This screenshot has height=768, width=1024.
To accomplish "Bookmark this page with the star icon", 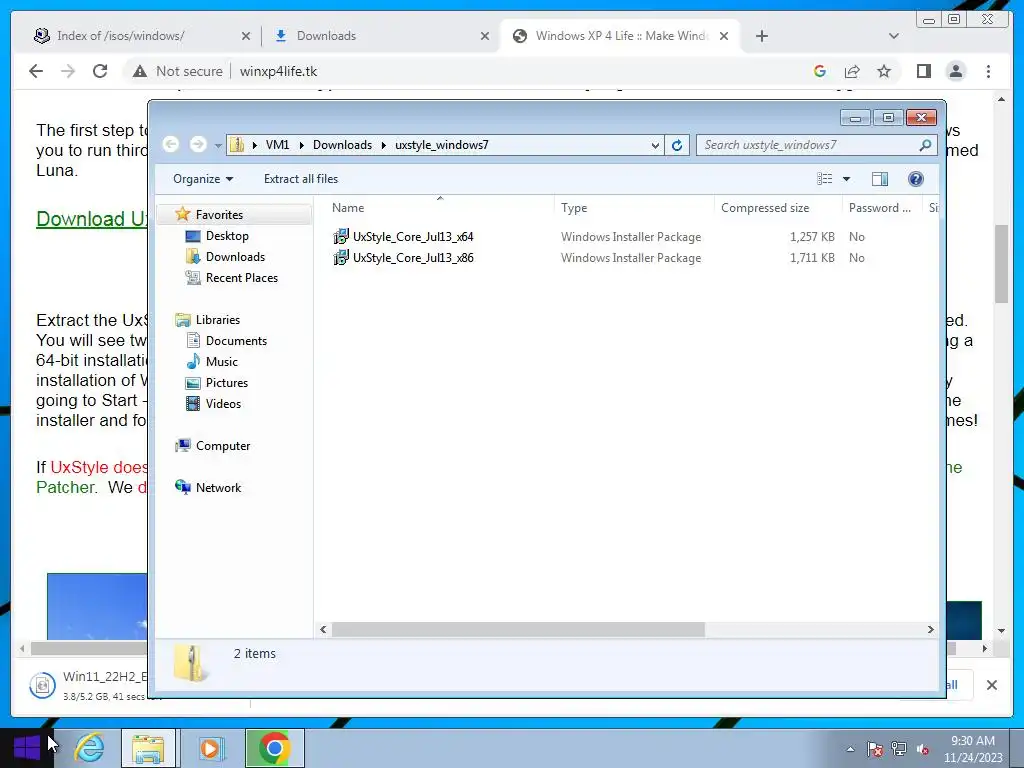I will click(x=884, y=71).
